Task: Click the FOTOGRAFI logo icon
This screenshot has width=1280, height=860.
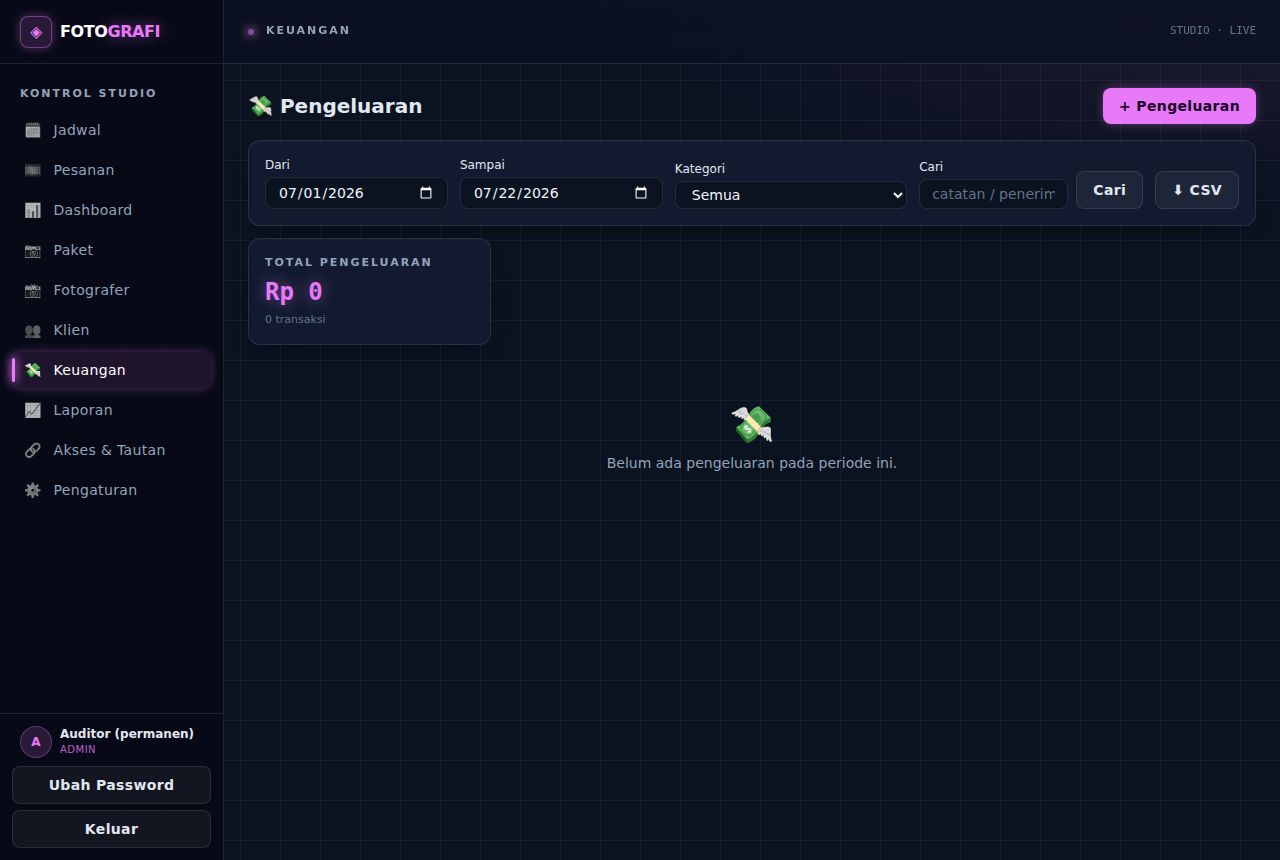Action: pyautogui.click(x=36, y=32)
